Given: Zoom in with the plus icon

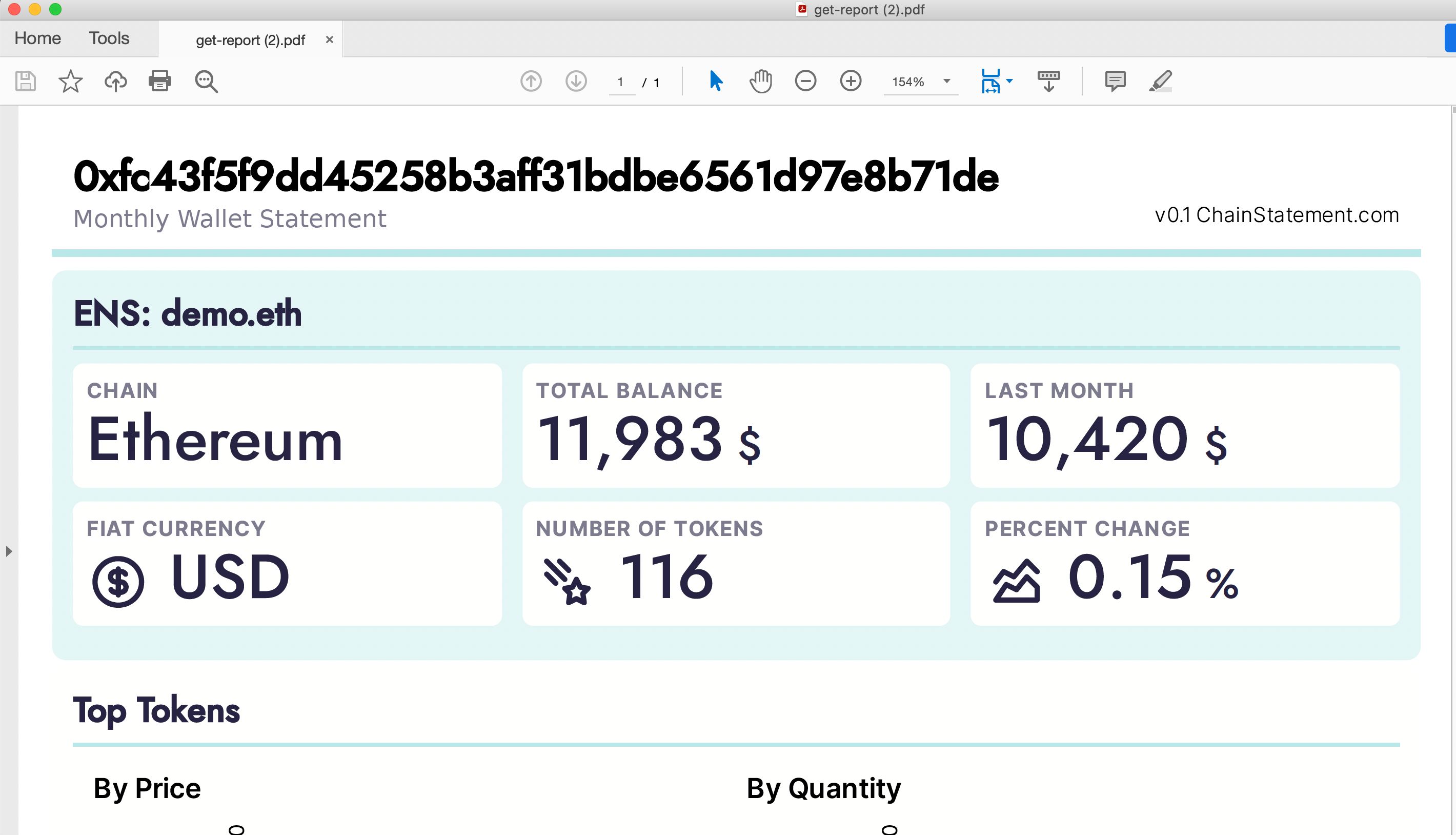Looking at the screenshot, I should click(851, 81).
